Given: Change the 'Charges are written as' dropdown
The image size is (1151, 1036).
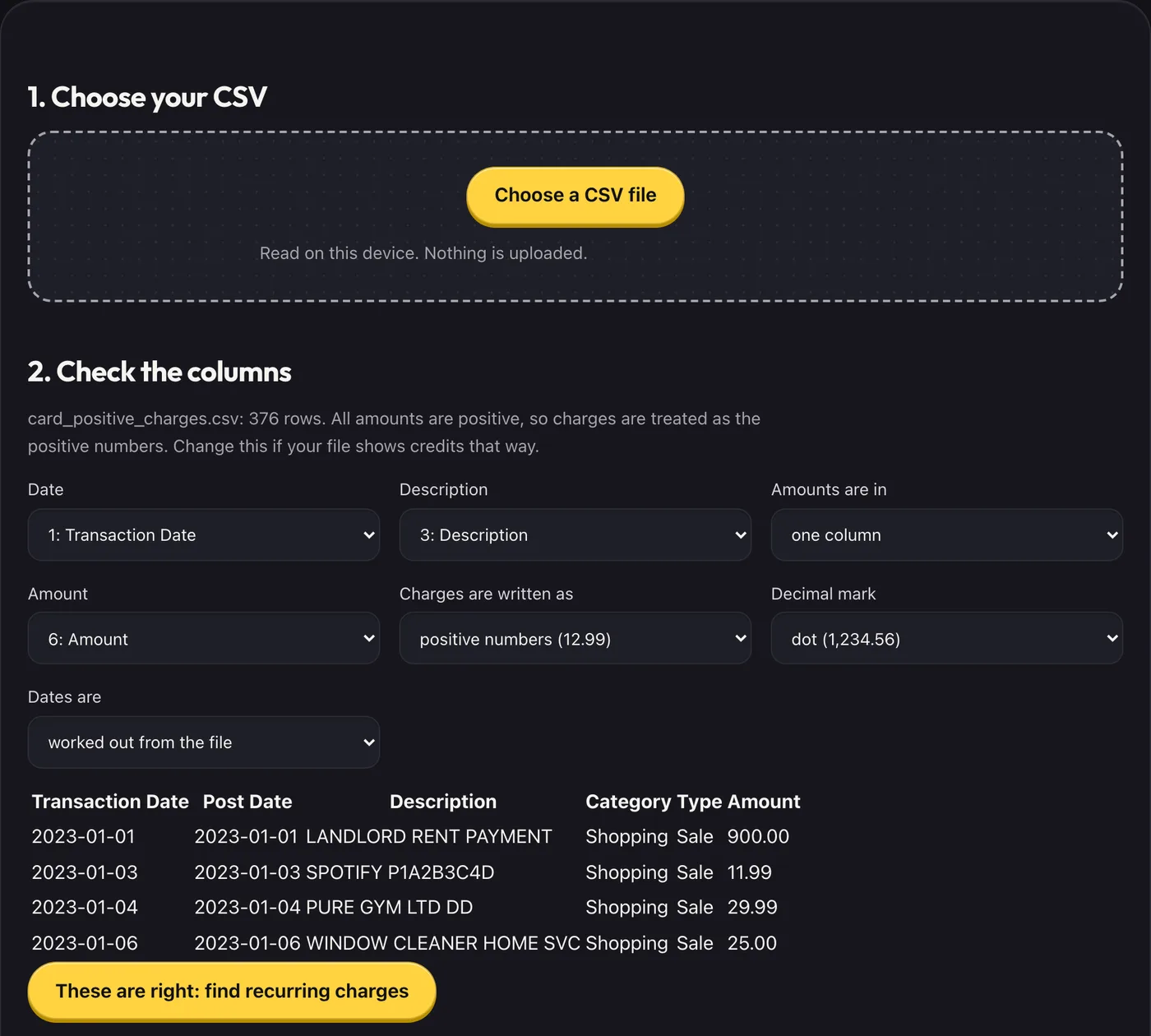Looking at the screenshot, I should 575,639.
